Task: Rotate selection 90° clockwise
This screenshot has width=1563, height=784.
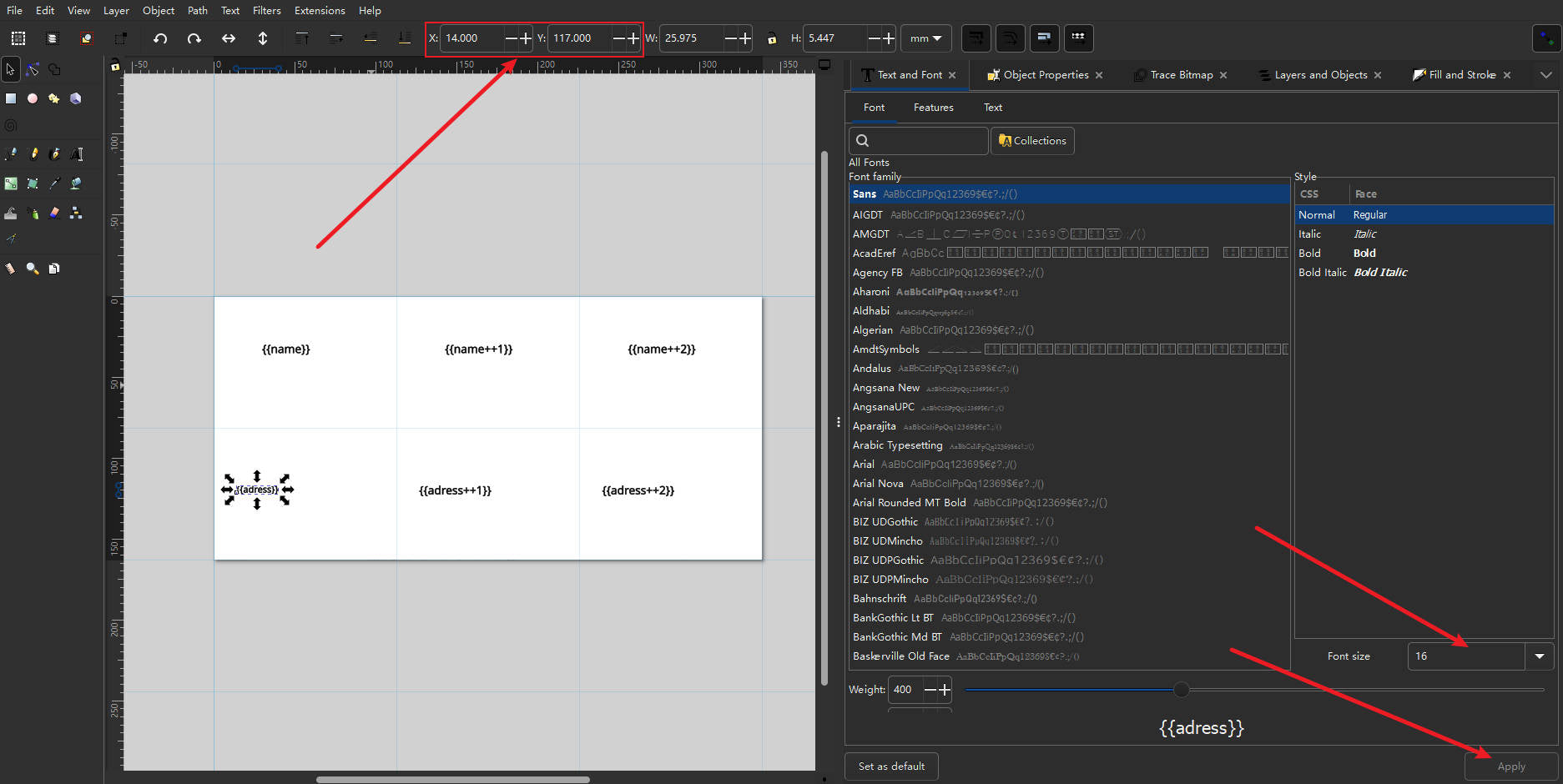Action: pyautogui.click(x=194, y=38)
